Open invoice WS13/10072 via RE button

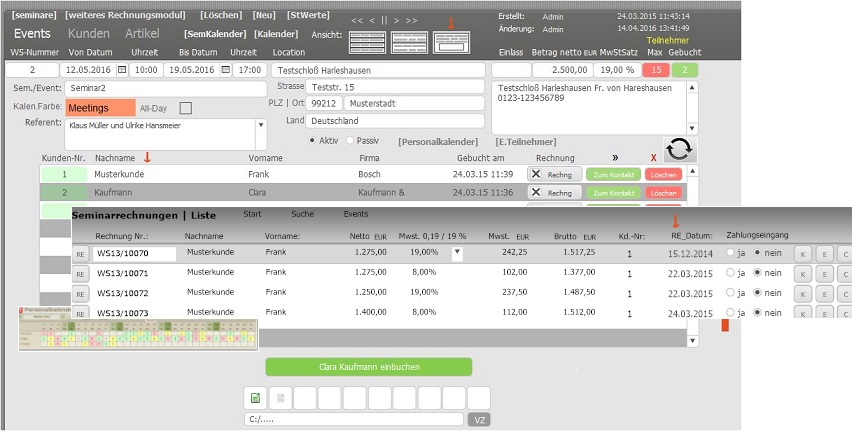(80, 295)
